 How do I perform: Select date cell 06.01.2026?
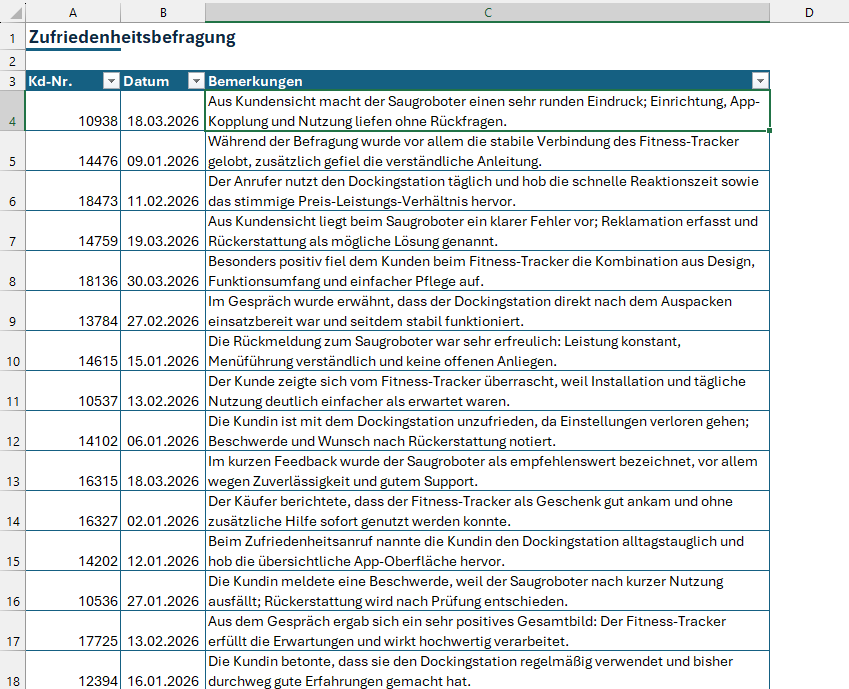point(163,431)
